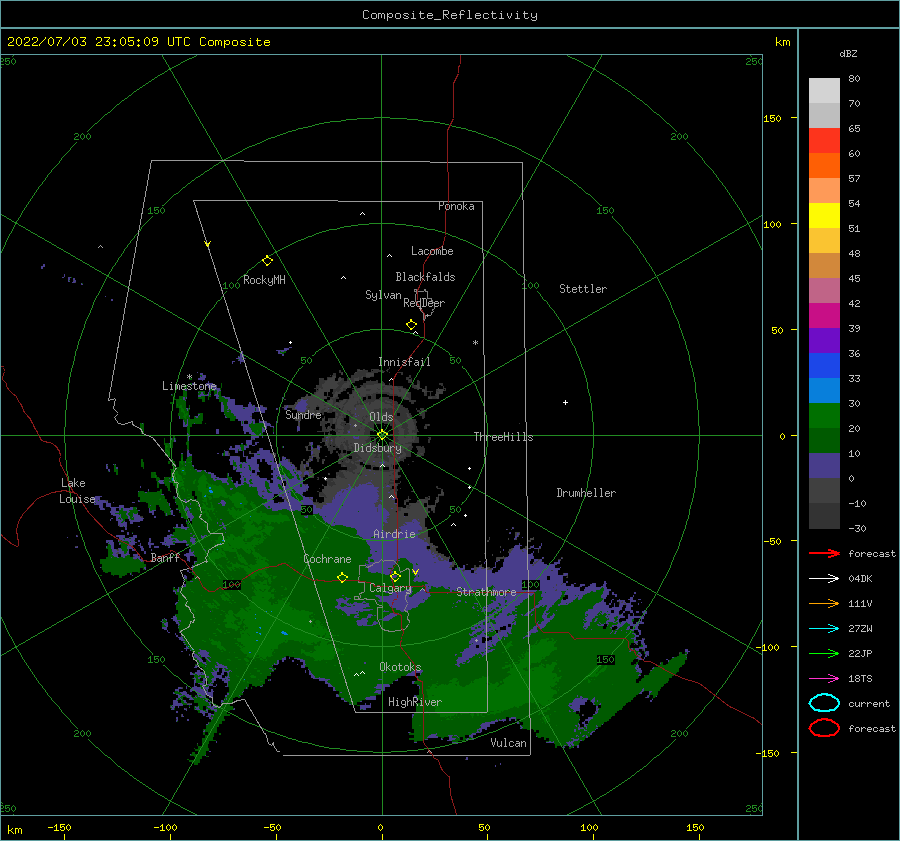Click the magenta 18TS arrow in the legend
Viewport: 900px width, 841px height.
824,679
